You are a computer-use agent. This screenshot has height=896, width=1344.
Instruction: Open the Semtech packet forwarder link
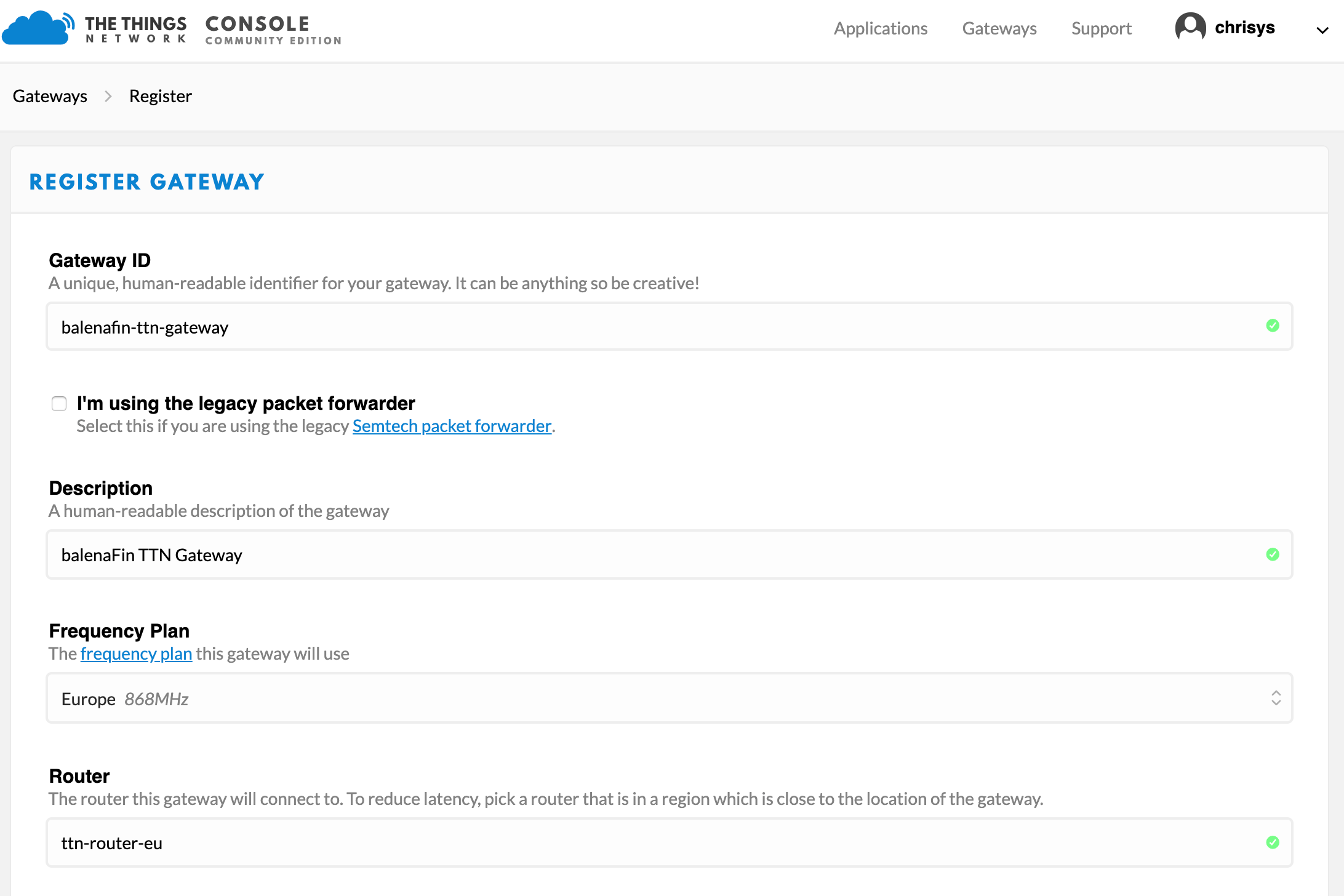point(452,426)
